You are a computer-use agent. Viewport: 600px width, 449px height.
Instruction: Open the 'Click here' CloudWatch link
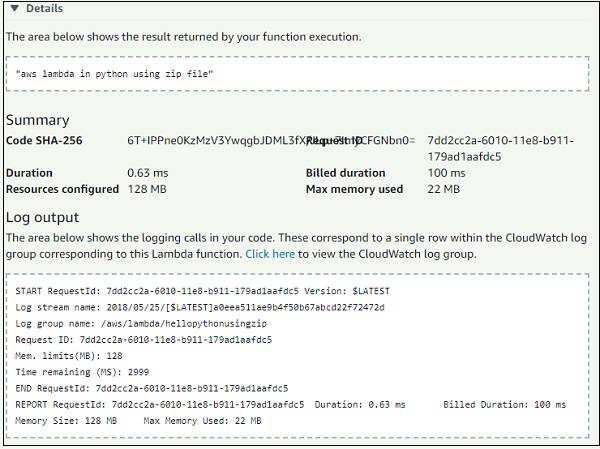270,254
